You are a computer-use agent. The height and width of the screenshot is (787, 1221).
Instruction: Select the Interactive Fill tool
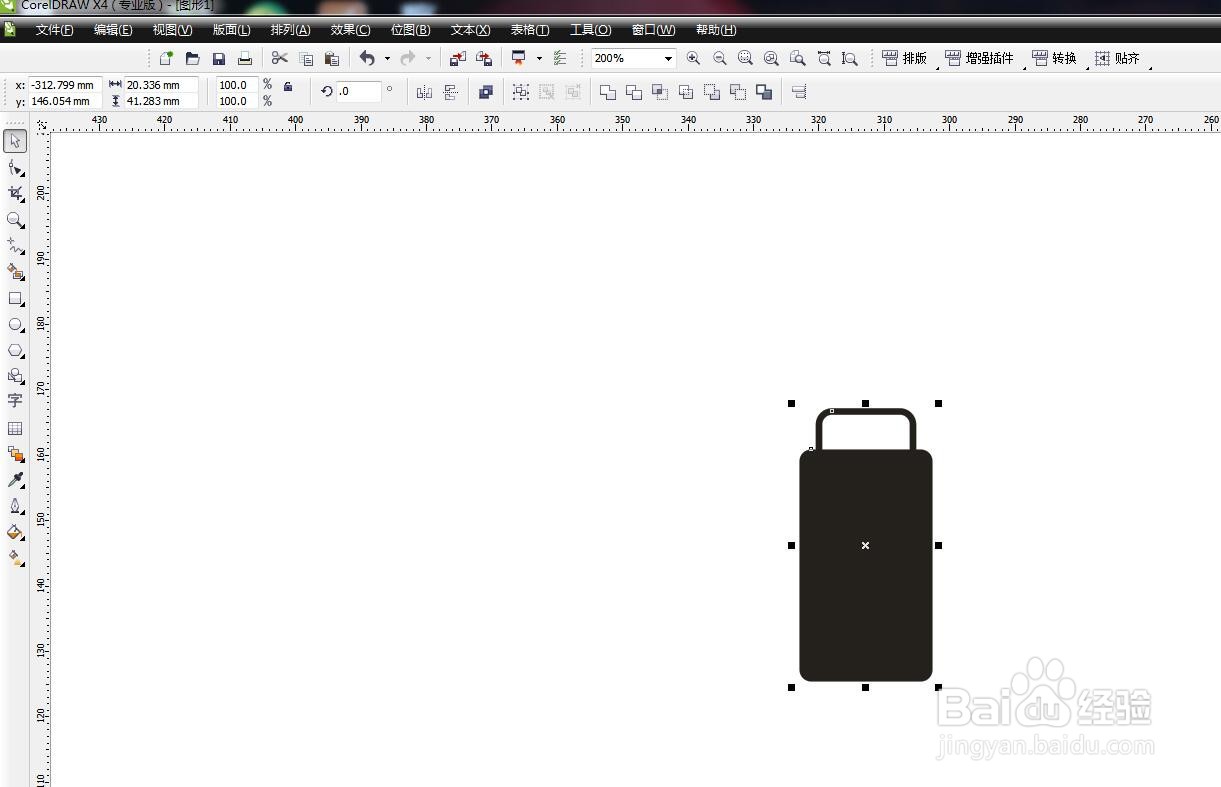pos(15,558)
